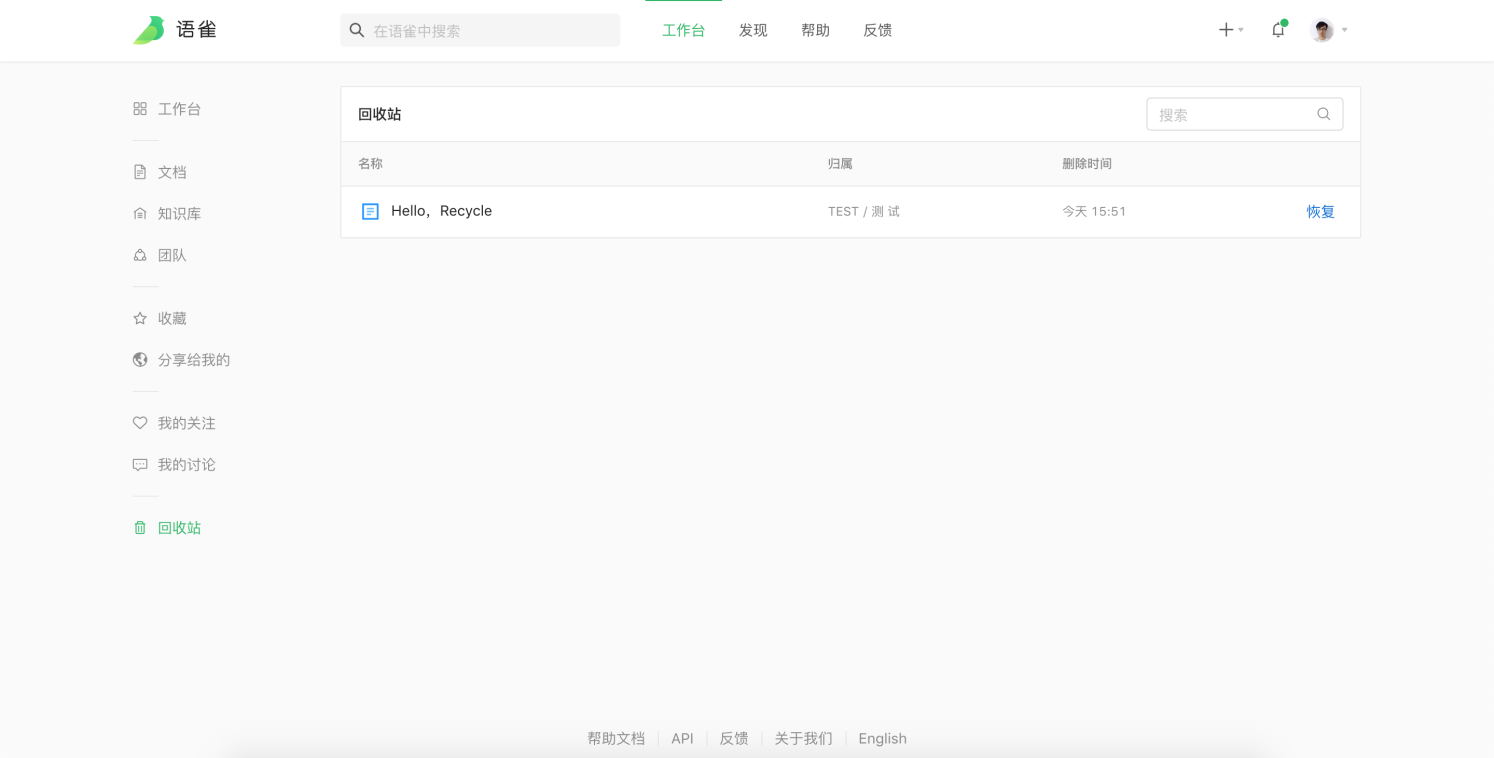Switch language via English footer link

pos(882,739)
